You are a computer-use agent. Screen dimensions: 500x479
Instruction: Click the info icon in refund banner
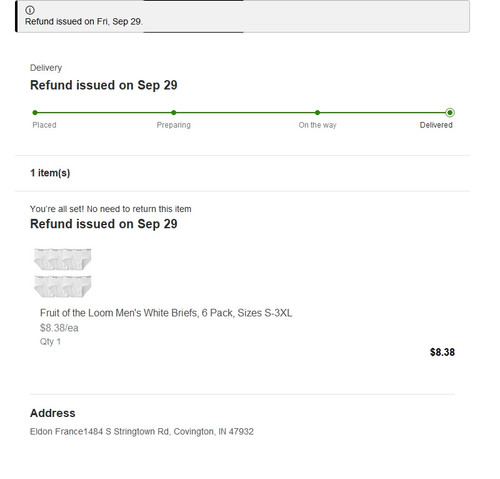coord(30,10)
